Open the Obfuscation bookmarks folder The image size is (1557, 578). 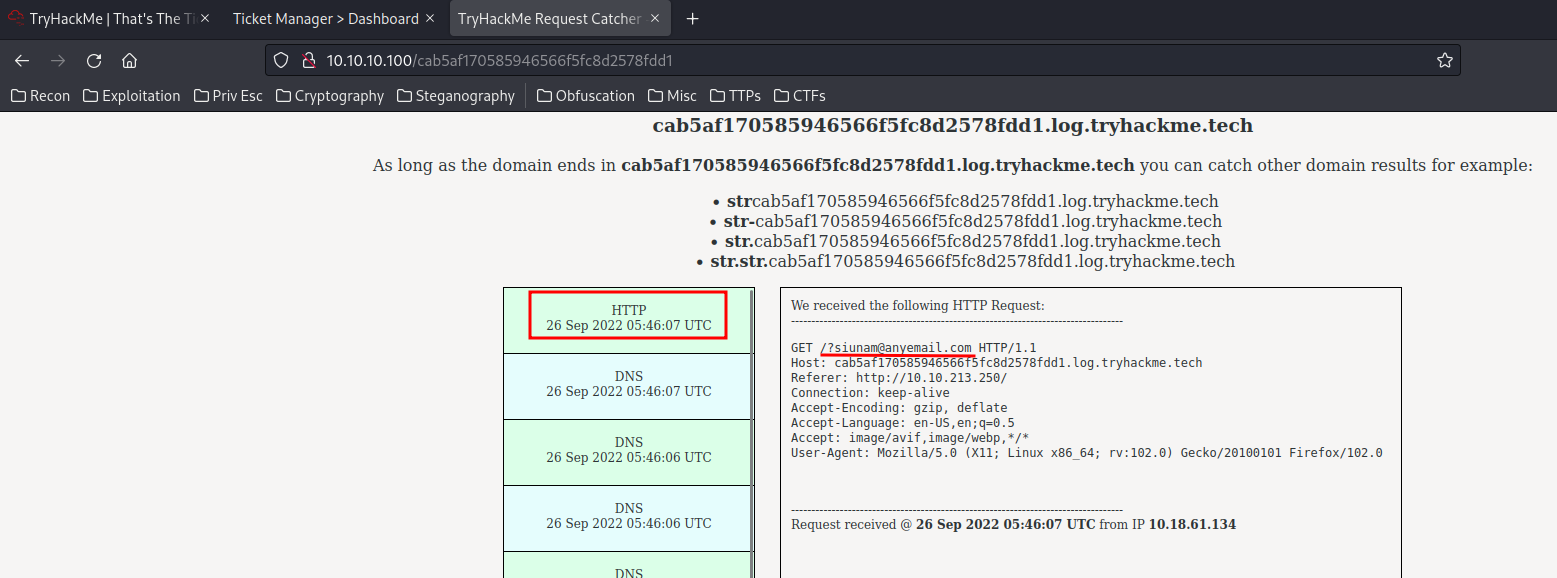point(586,96)
